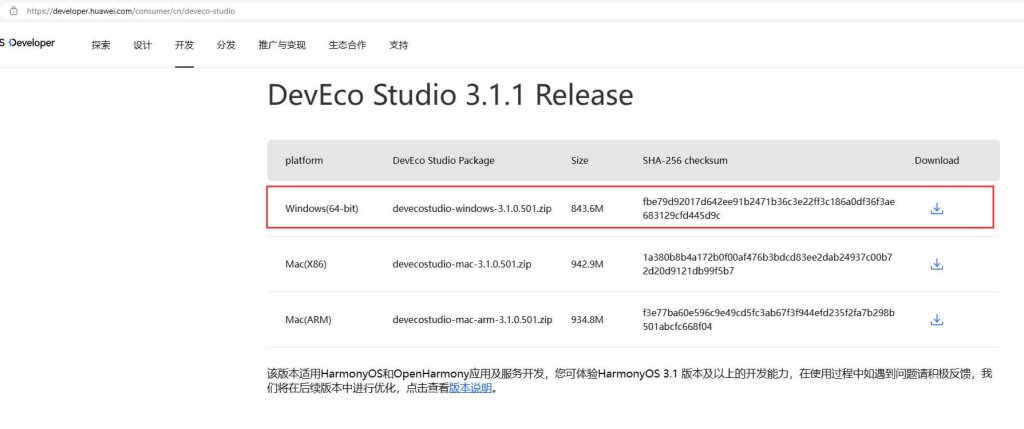This screenshot has height=429, width=1024.
Task: Click the DevEco Studio 3.1.1 Release heading
Action: 450,95
